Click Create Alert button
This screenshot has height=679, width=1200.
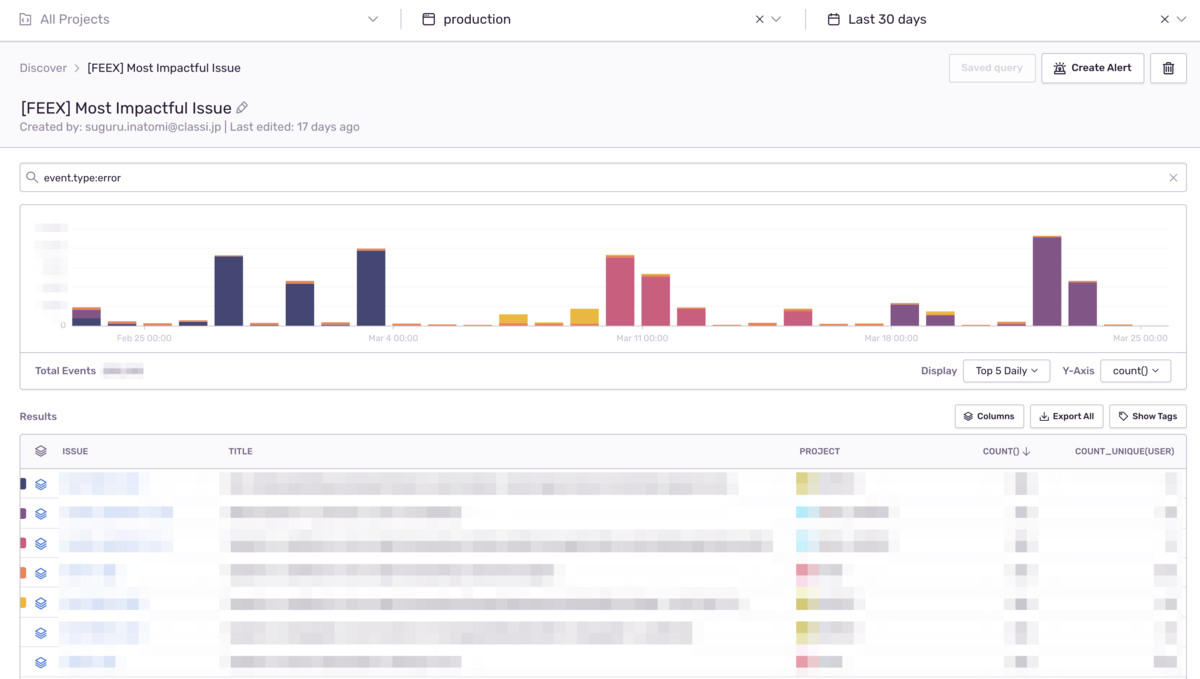pos(1092,68)
